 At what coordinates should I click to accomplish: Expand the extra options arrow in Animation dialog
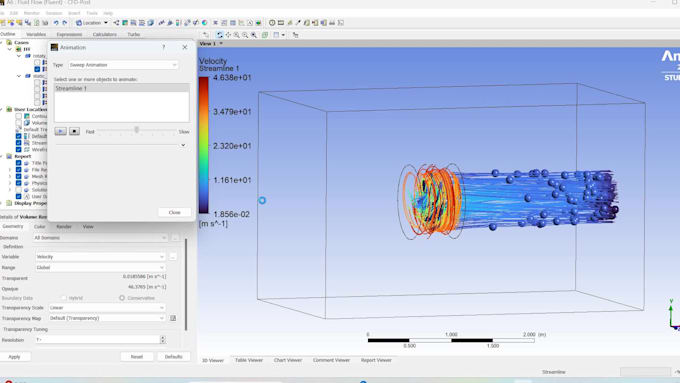point(183,145)
